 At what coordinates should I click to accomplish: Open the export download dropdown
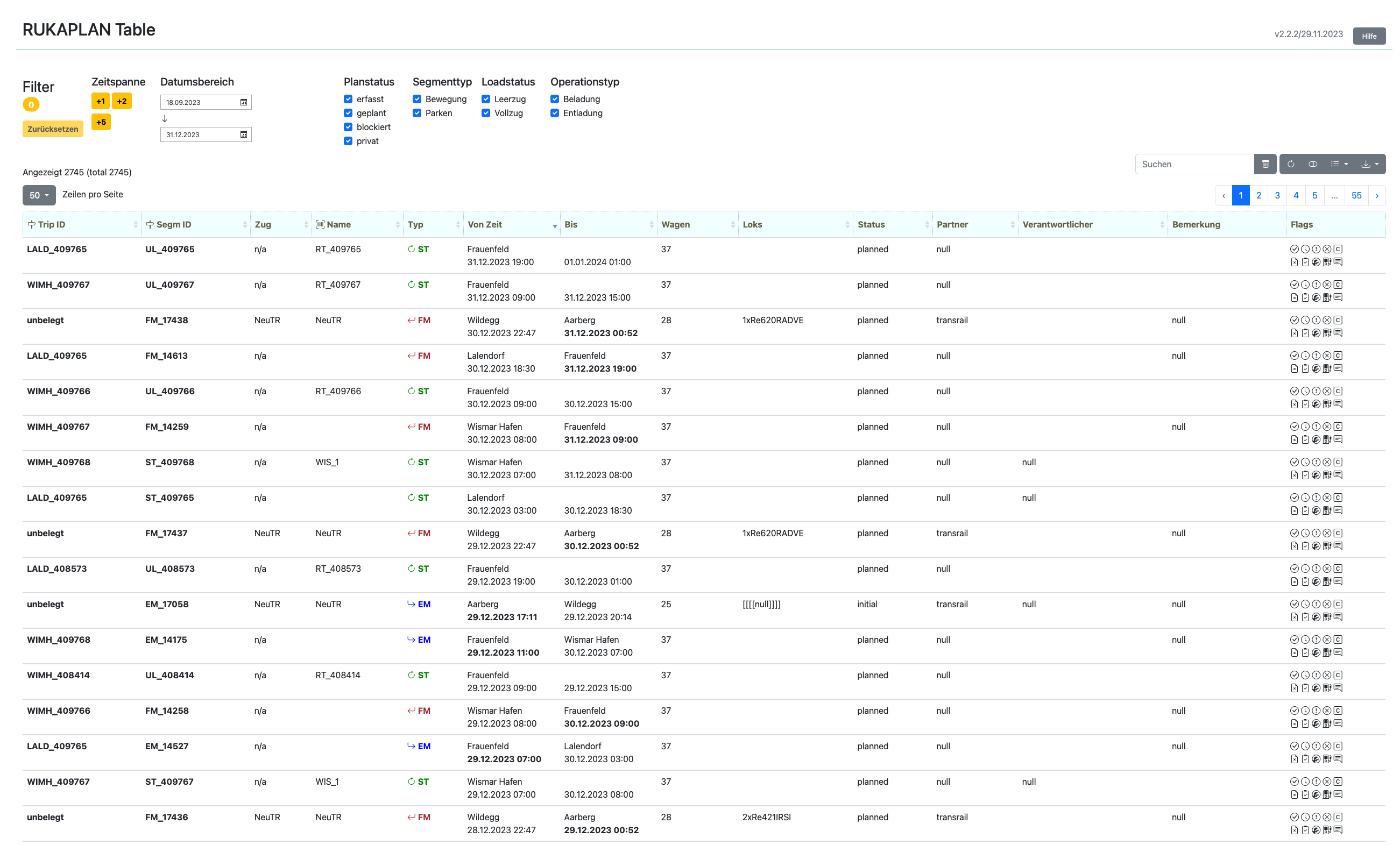1369,164
